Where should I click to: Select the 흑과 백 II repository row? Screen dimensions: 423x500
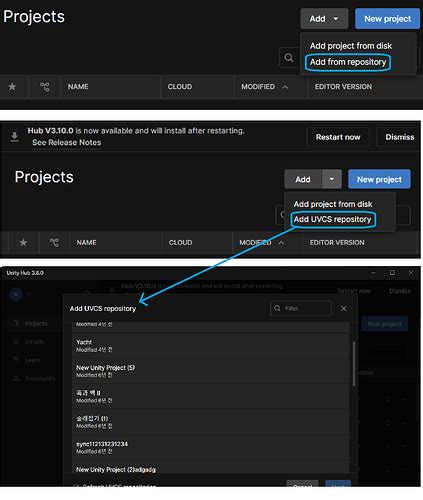point(210,397)
